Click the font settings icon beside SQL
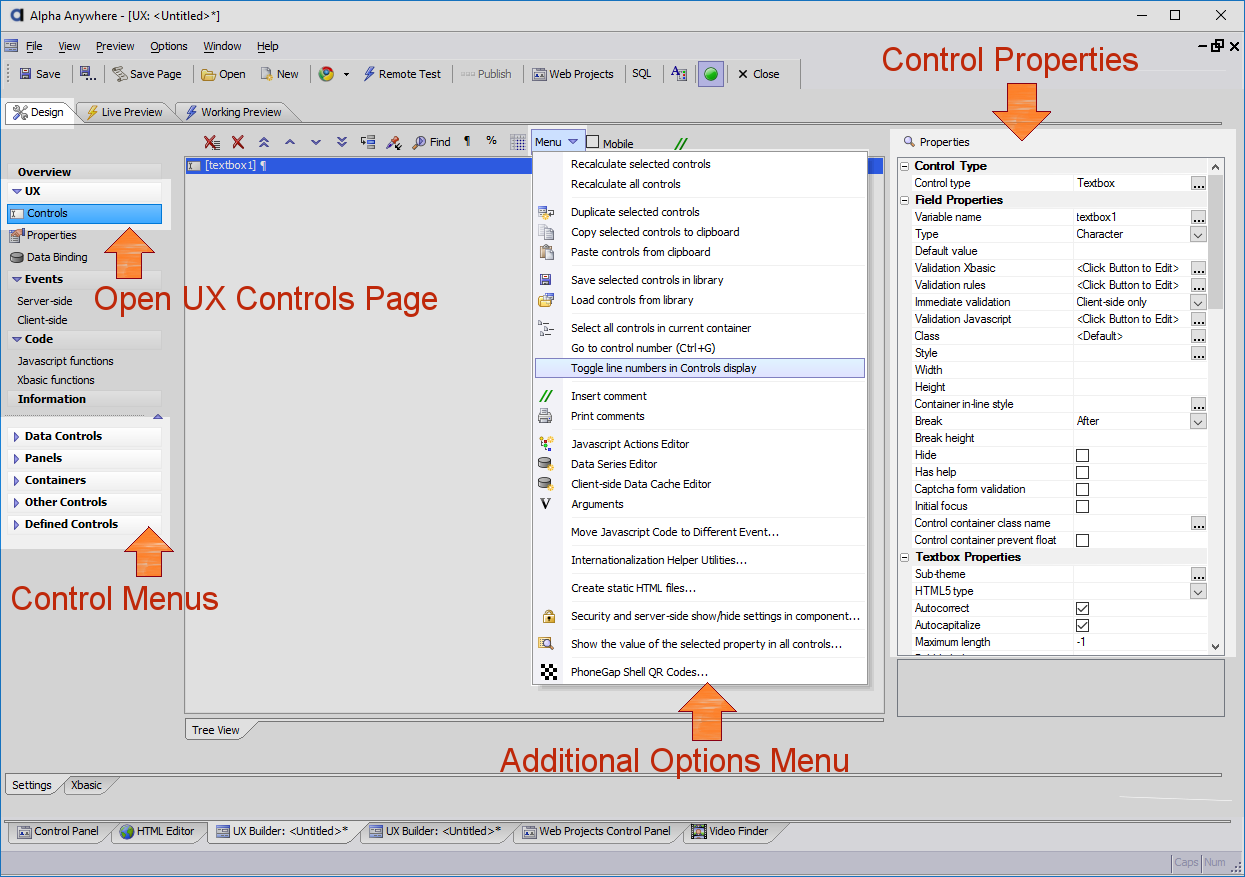This screenshot has height=877, width=1245. [x=679, y=74]
